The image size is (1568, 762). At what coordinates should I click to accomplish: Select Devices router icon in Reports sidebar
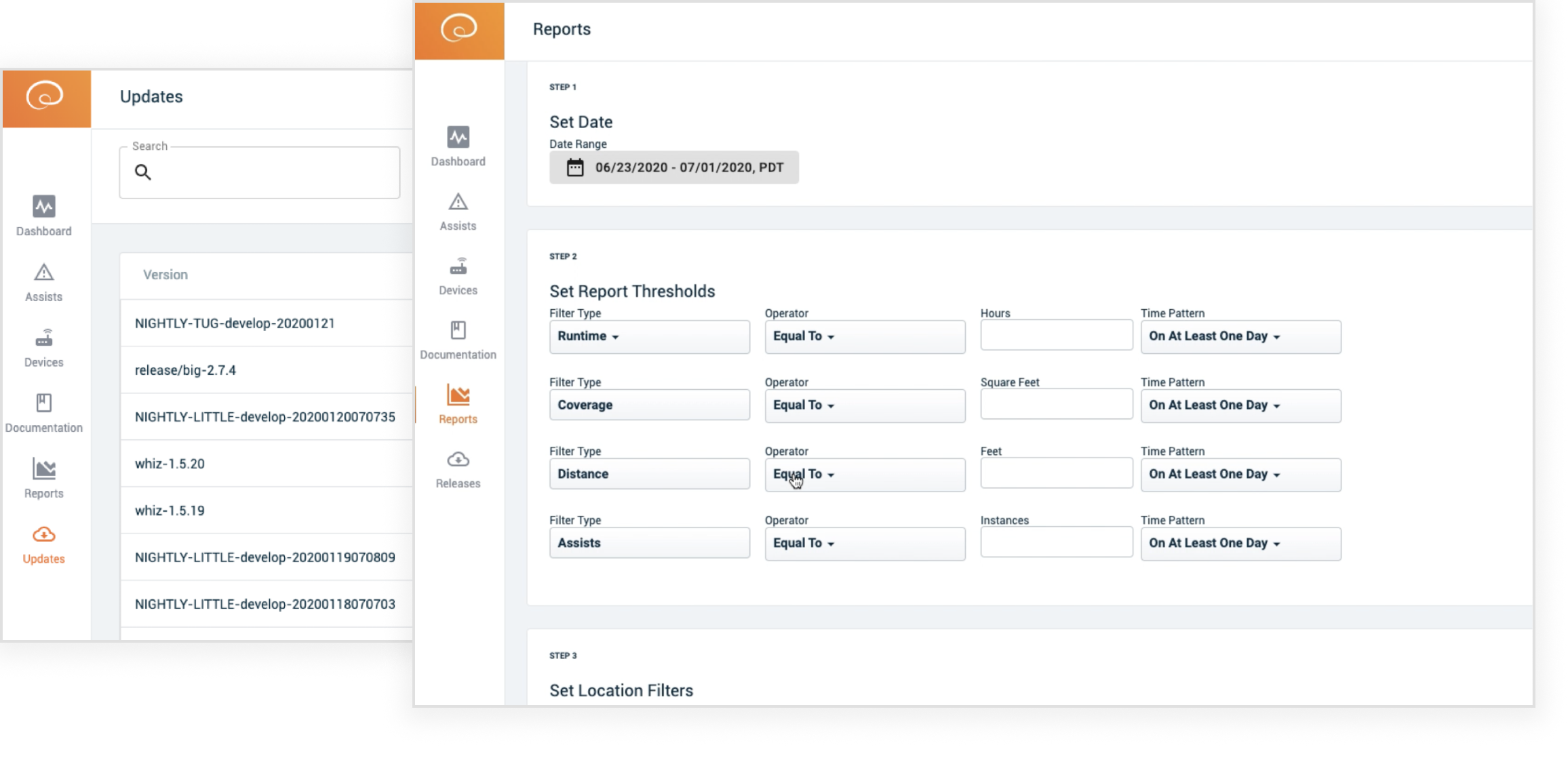pyautogui.click(x=458, y=266)
